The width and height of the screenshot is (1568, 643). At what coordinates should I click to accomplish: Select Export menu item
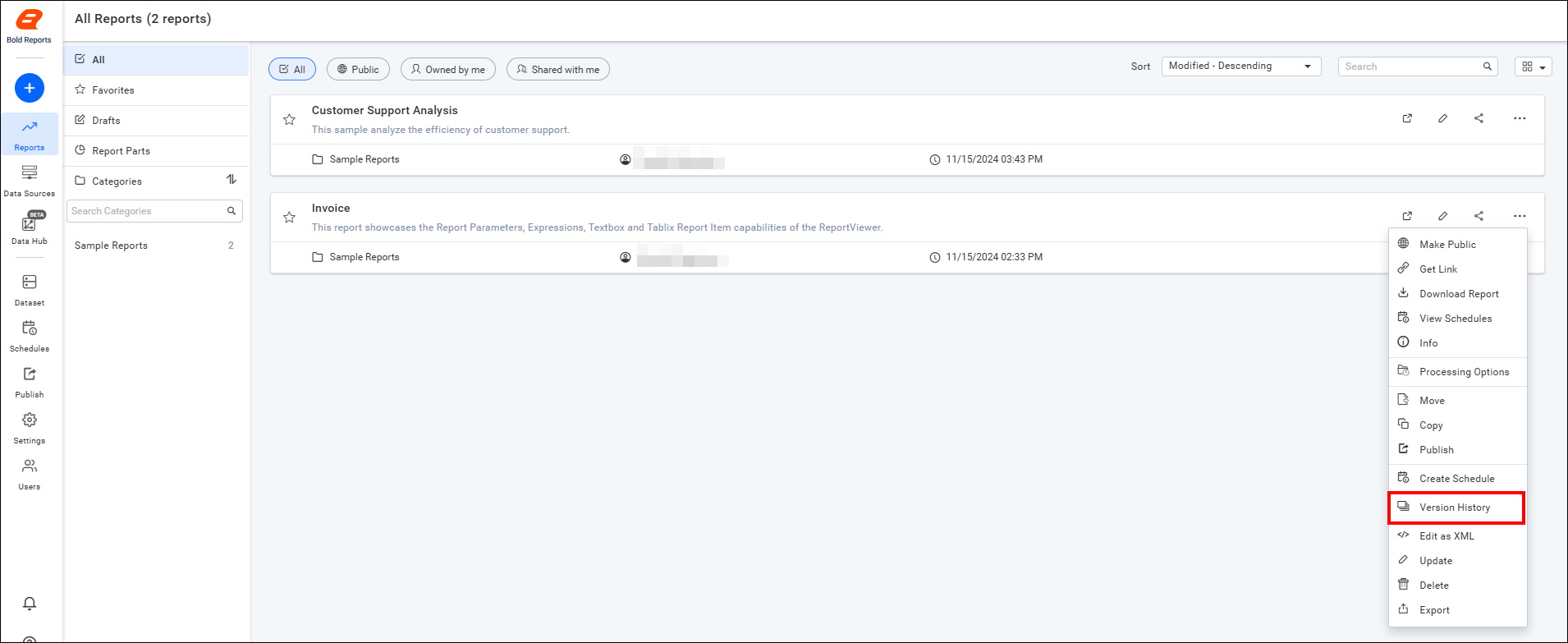point(1457,610)
